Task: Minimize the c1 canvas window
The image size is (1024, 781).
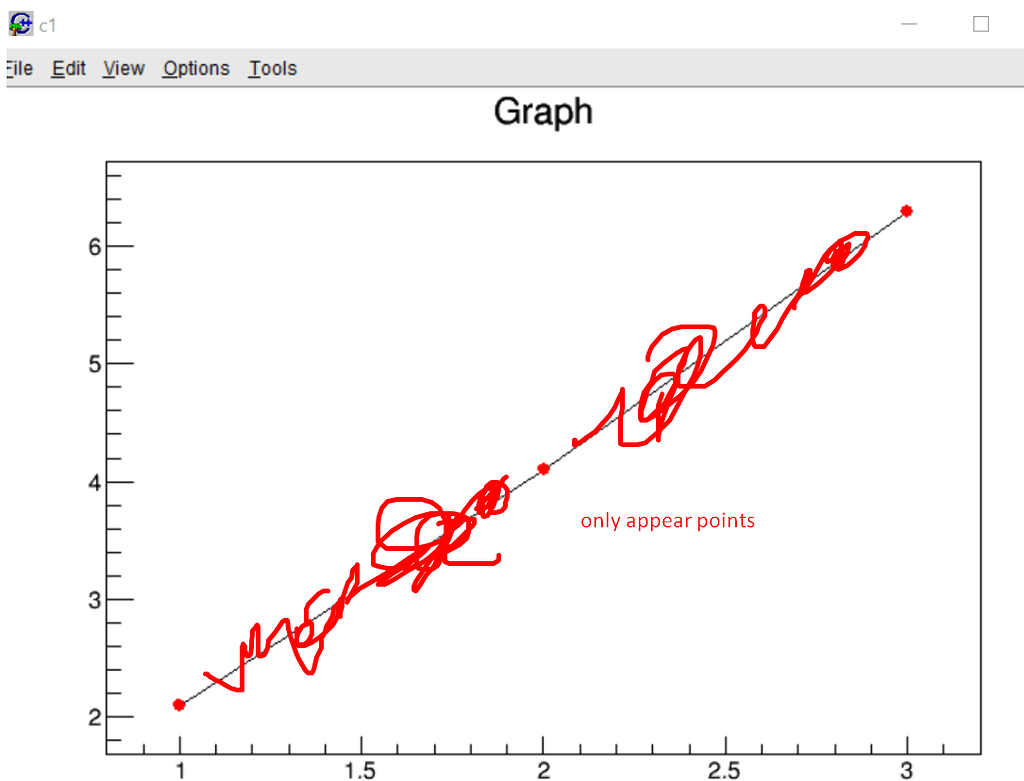Action: 908,22
